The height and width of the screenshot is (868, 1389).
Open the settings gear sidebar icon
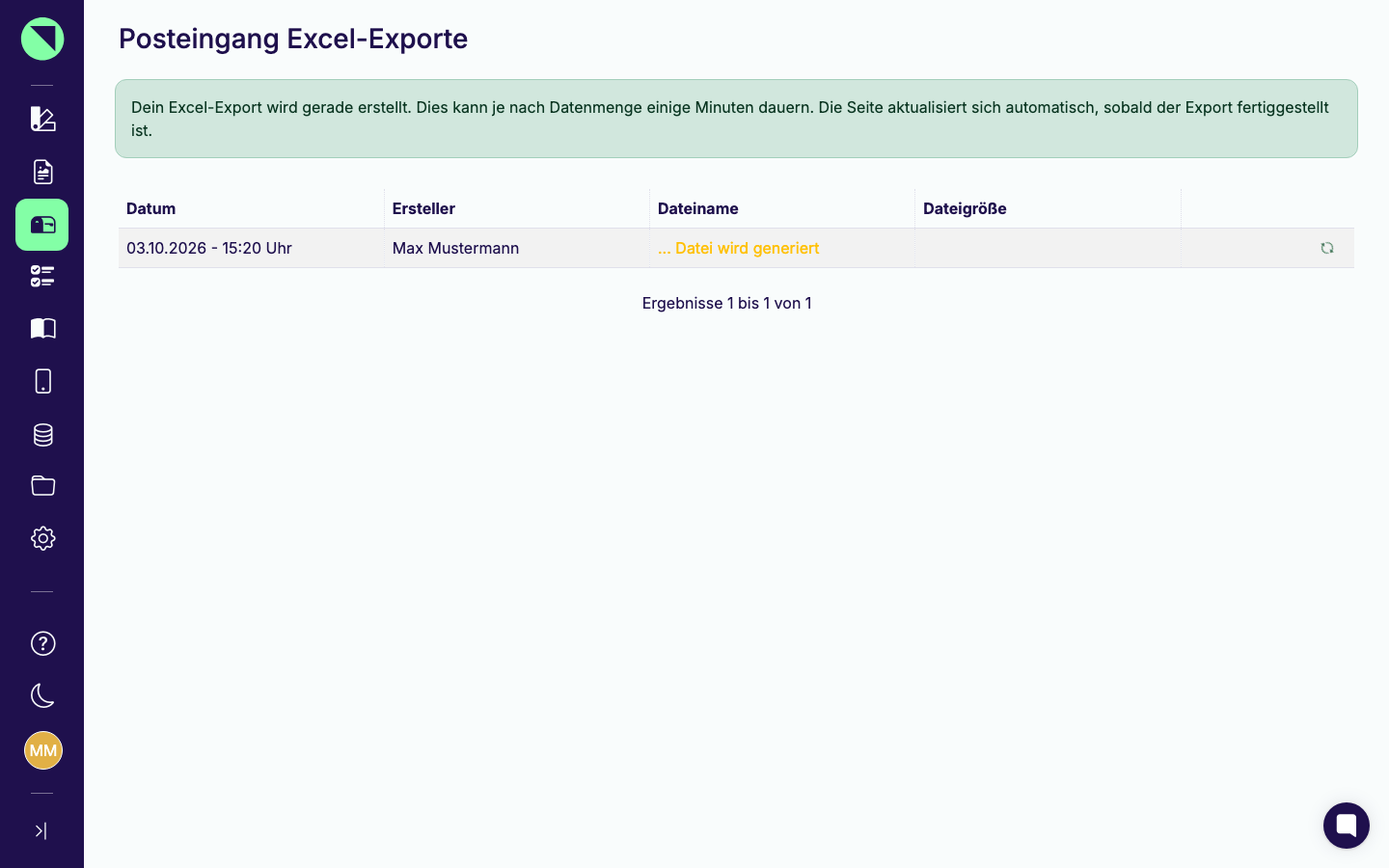point(42,538)
